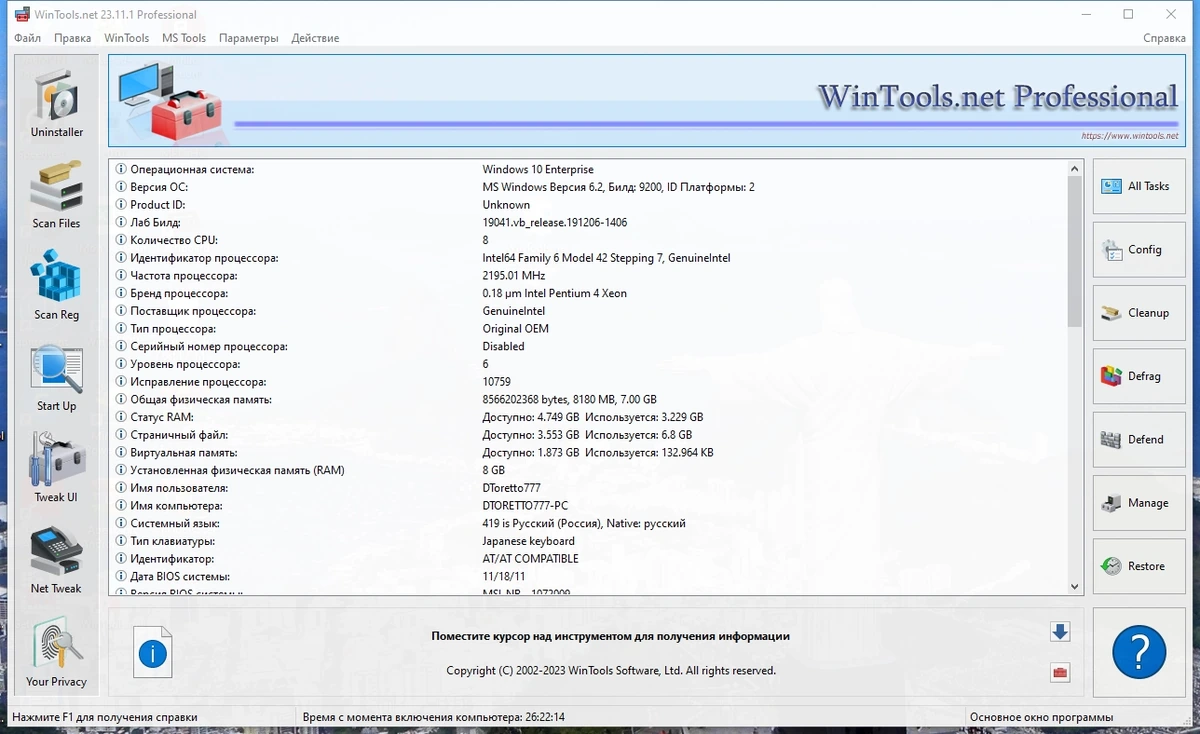Image resolution: width=1200 pixels, height=734 pixels.
Task: Click info icon beside Количество CPU
Action: [x=122, y=240]
